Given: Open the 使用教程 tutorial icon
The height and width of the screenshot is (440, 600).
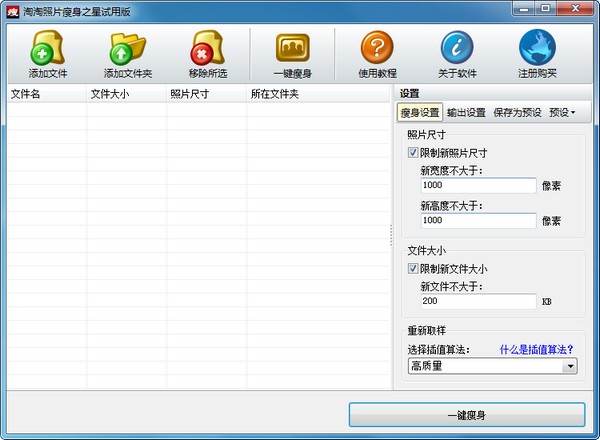Looking at the screenshot, I should [x=376, y=49].
